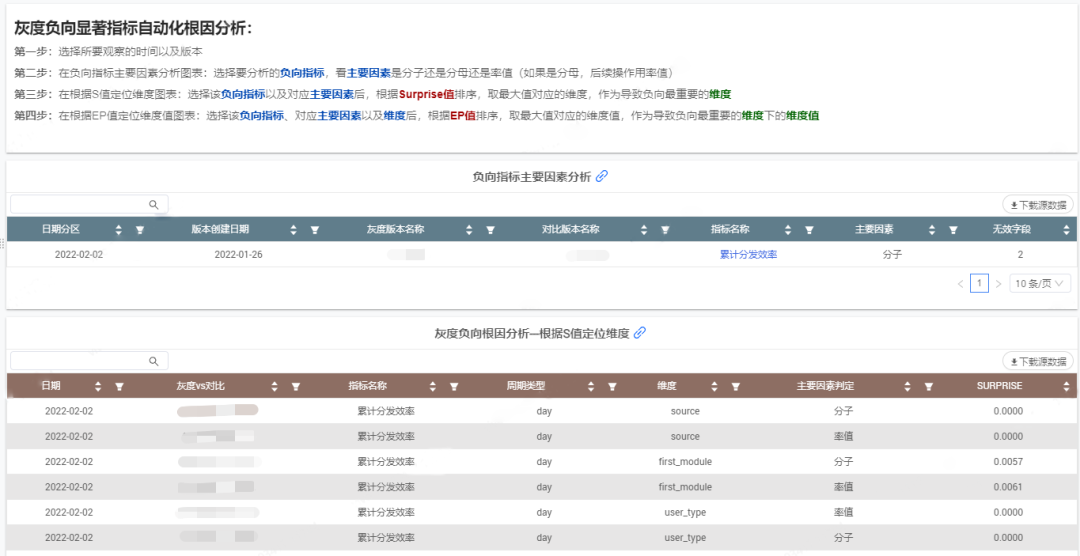Viewport: 1080px width, 556px height.
Task: Sort by SURPRISE column
Action: pyautogui.click(x=1066, y=387)
